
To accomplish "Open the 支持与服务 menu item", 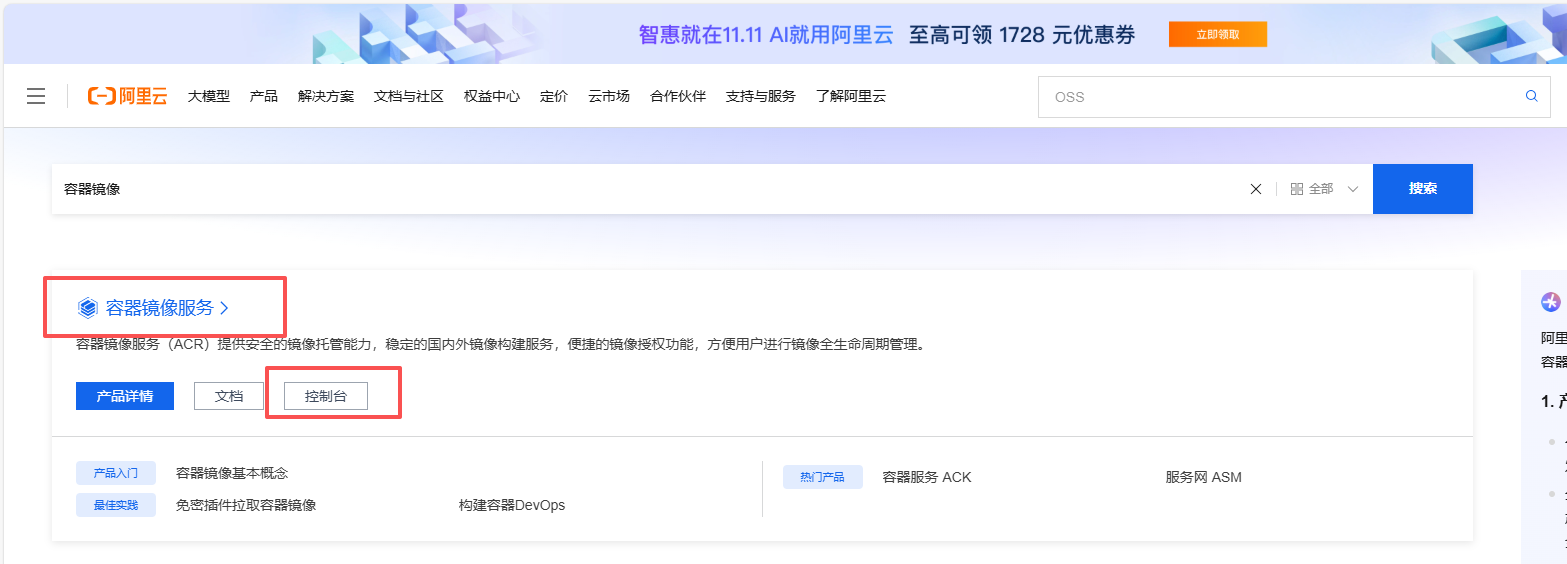I will [761, 96].
